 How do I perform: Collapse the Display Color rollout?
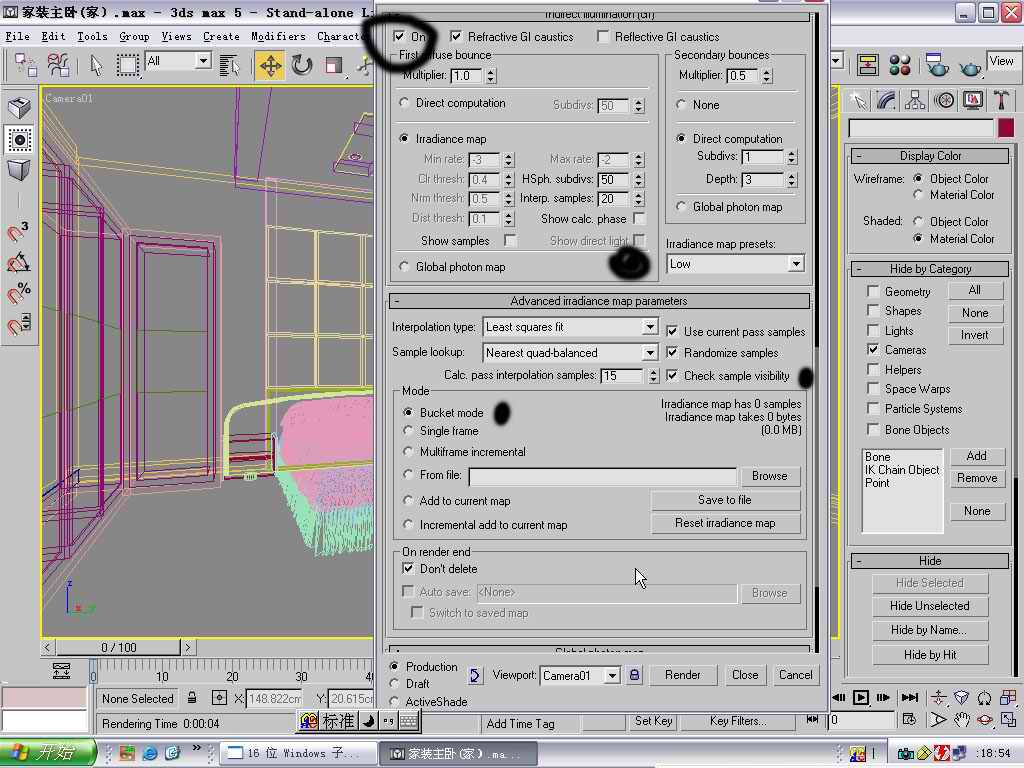[930, 156]
